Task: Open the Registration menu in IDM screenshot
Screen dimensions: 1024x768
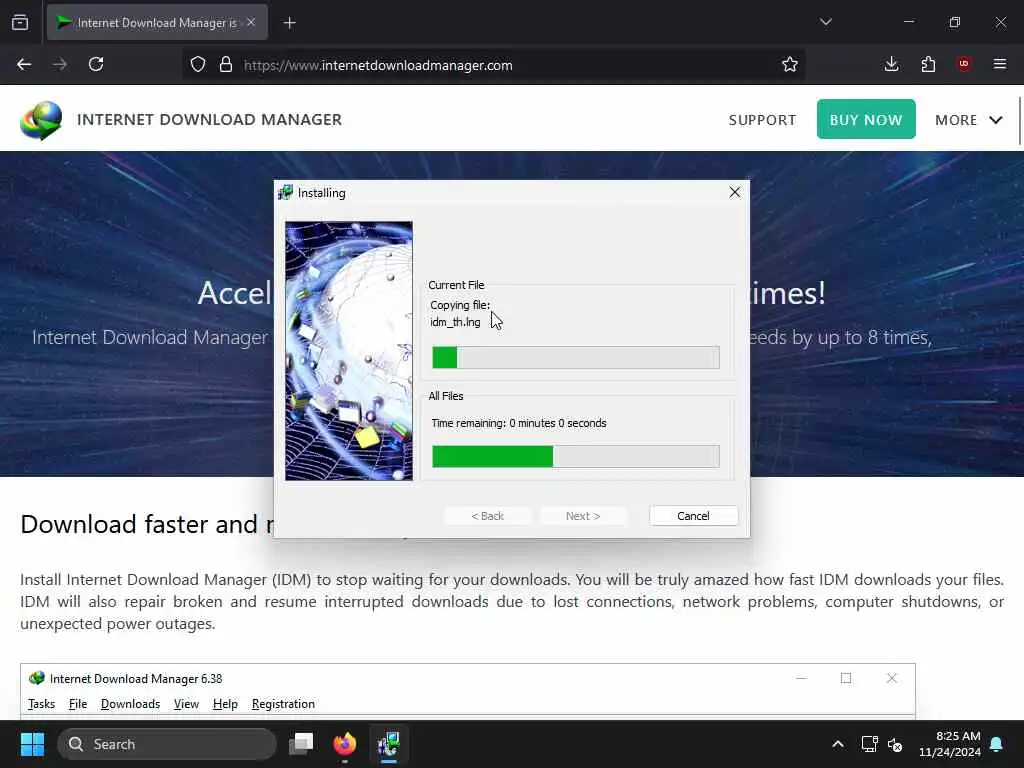Action: click(x=283, y=704)
